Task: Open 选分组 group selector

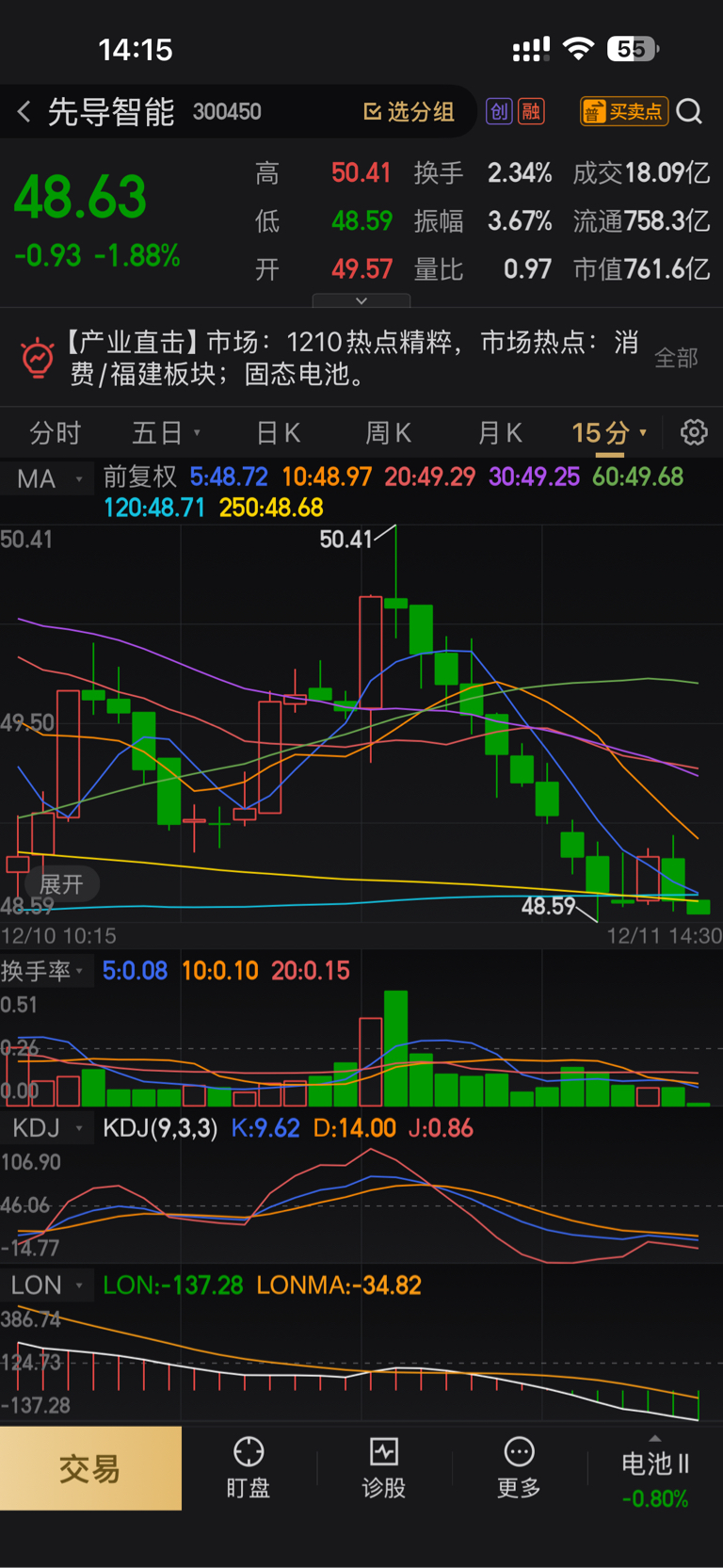Action: [410, 112]
